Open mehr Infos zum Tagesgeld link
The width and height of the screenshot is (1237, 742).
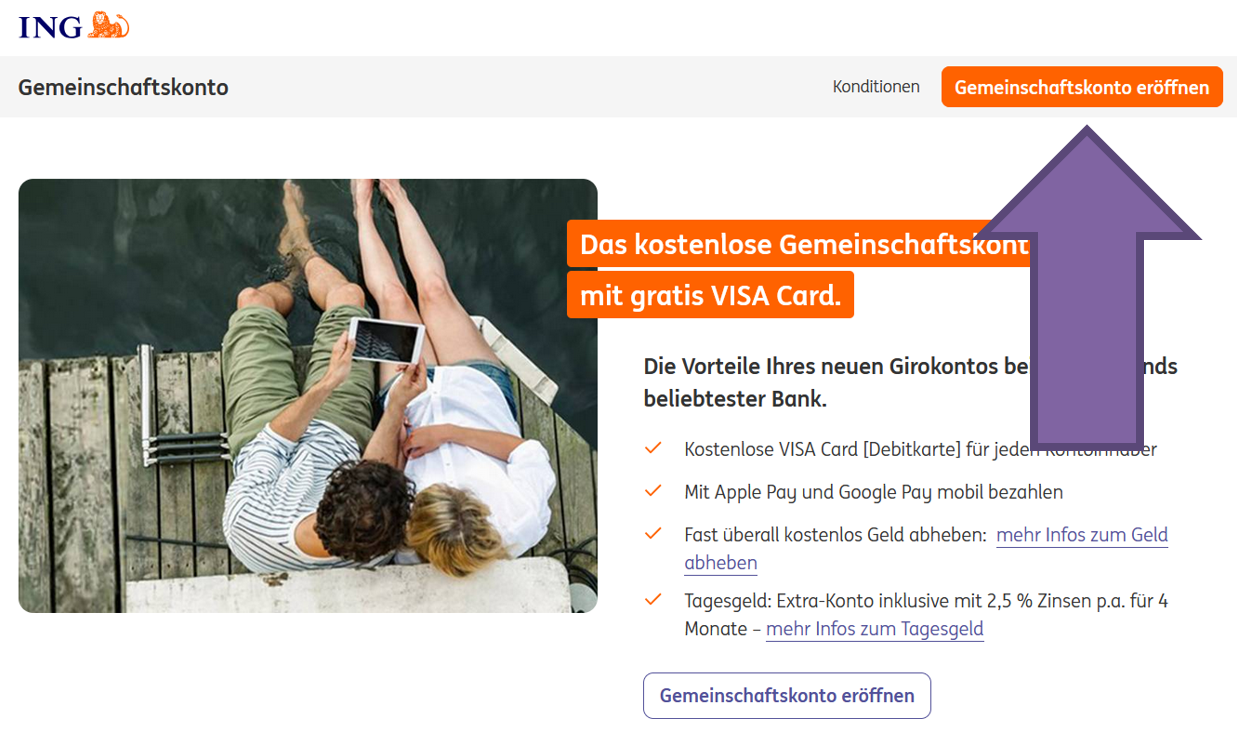tap(875, 629)
